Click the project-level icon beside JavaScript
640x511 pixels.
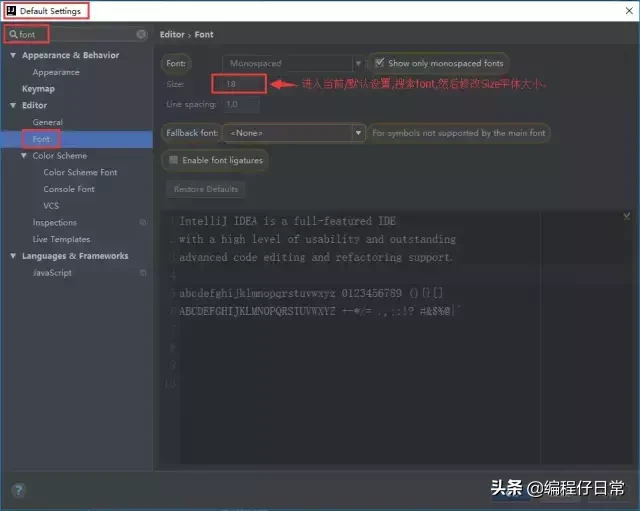pyautogui.click(x=143, y=273)
